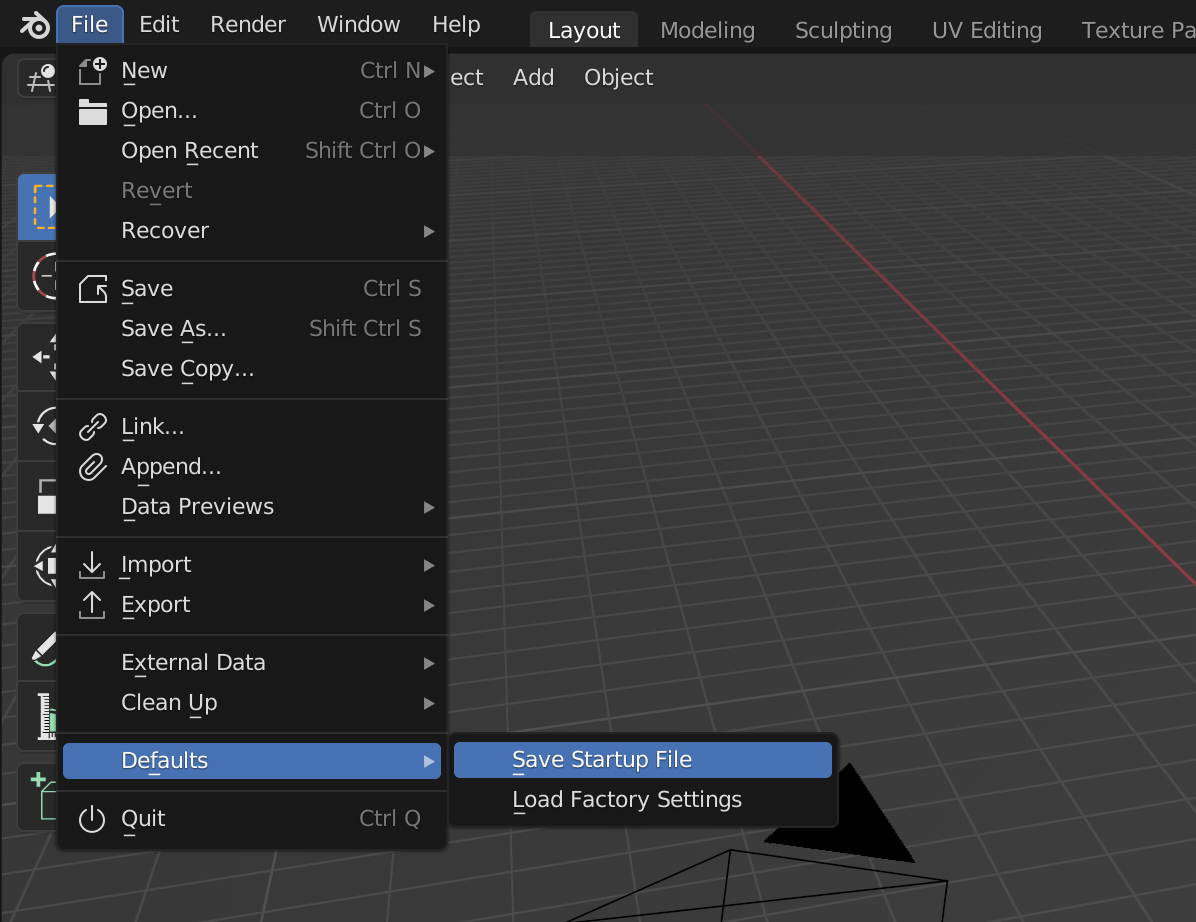1196x922 pixels.
Task: Open the Window menu
Action: (x=358, y=24)
